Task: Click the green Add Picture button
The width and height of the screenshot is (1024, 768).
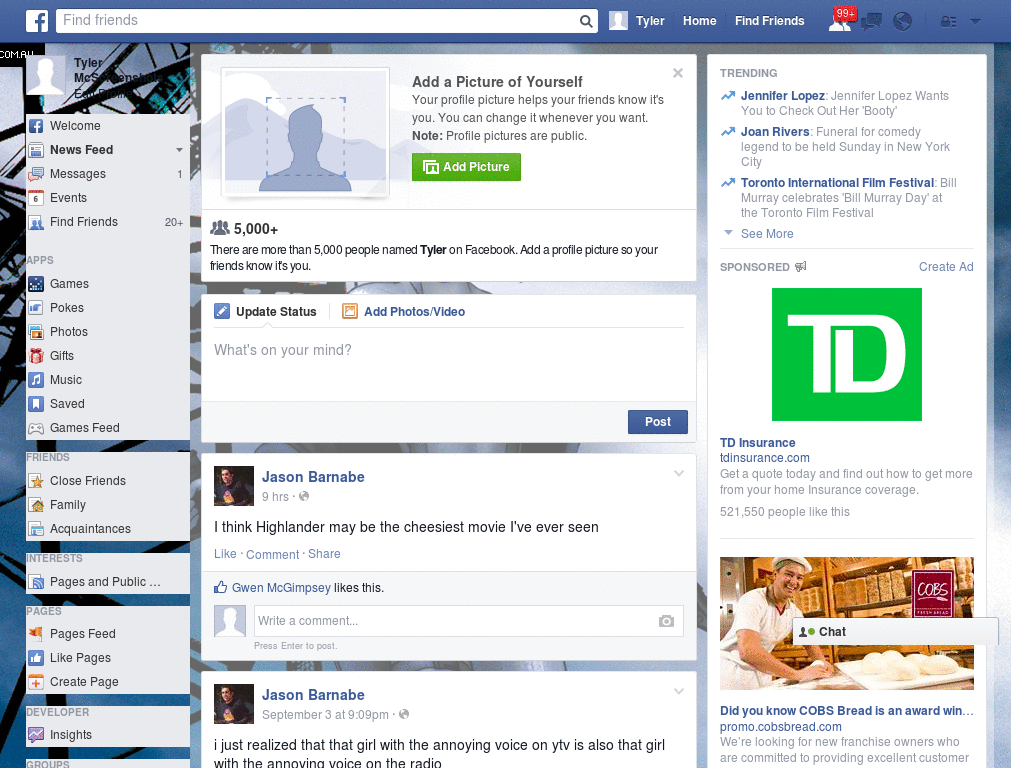Action: (x=466, y=167)
